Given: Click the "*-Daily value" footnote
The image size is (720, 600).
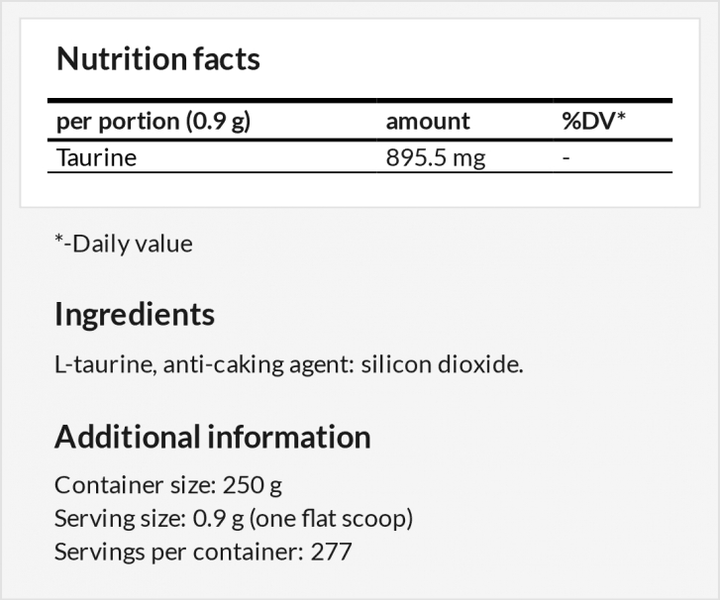Looking at the screenshot, I should pos(123,243).
